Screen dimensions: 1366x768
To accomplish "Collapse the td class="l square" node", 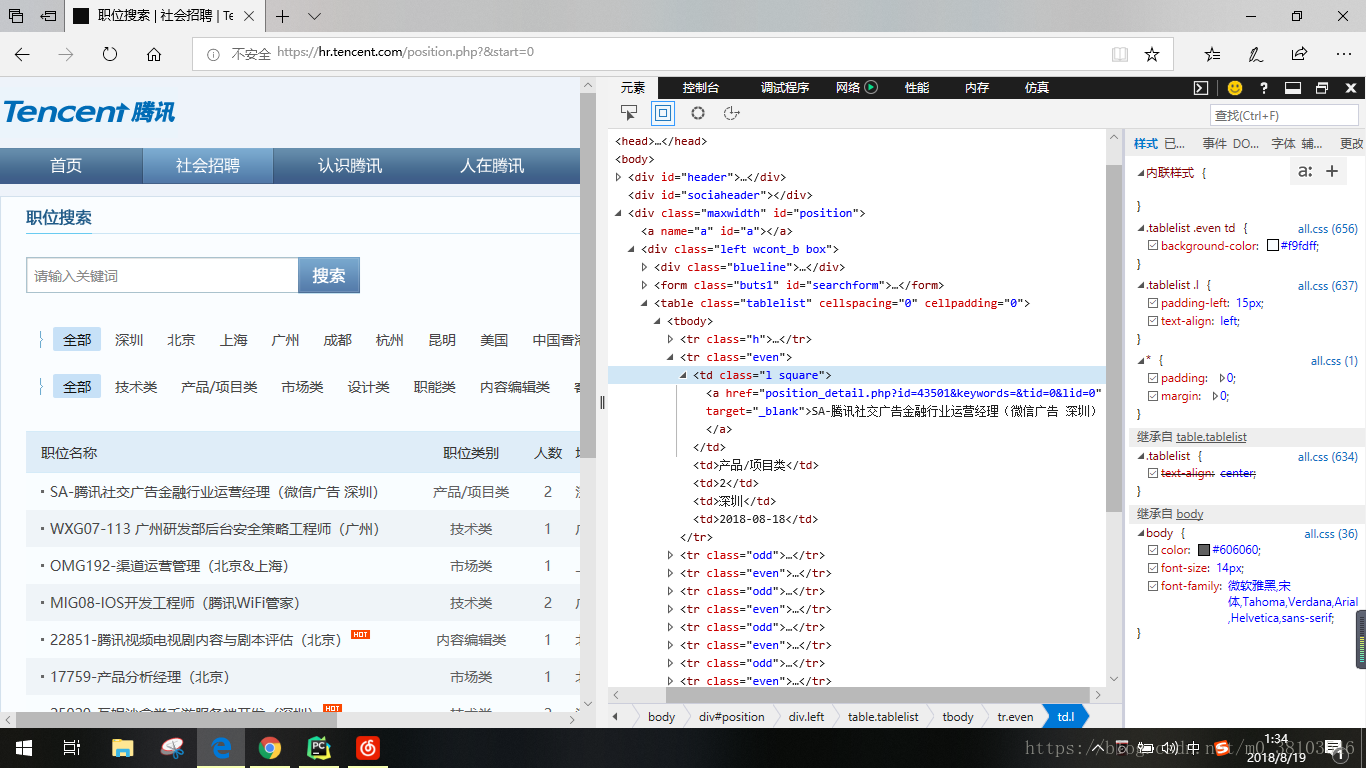I will click(684, 375).
